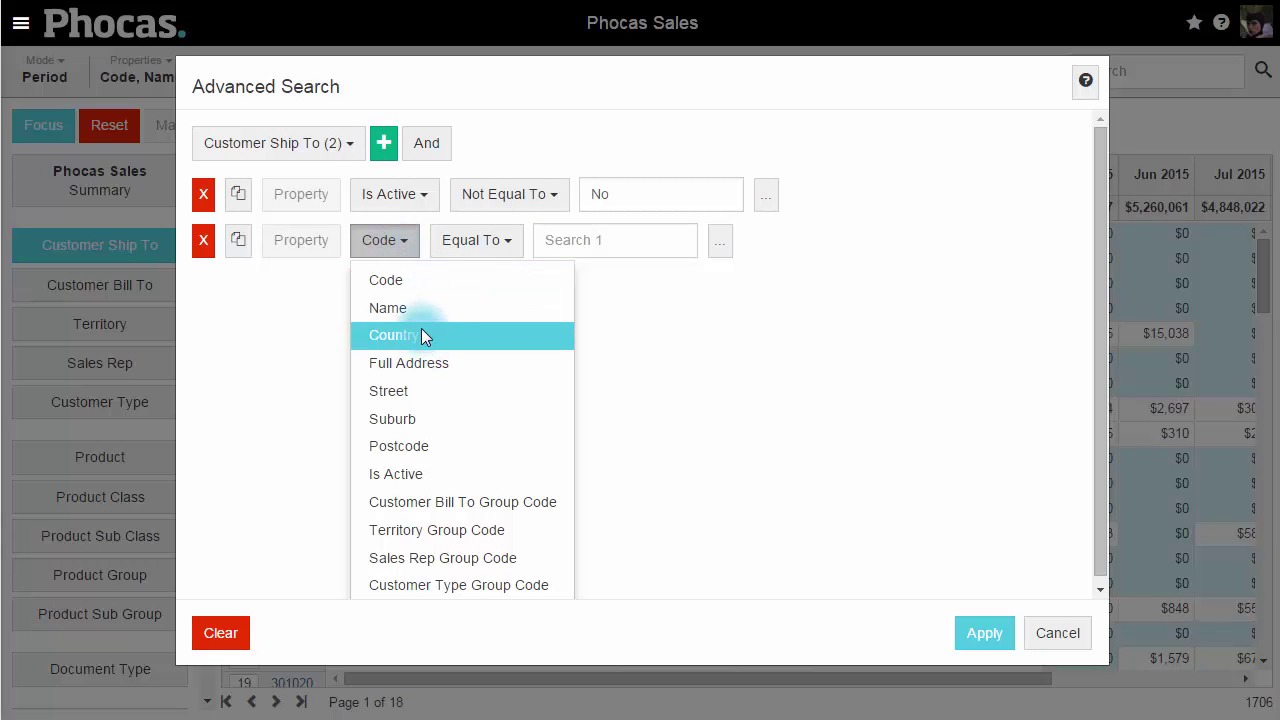Expand the Customer Ship To dropdown
Image resolution: width=1280 pixels, height=720 pixels.
point(278,143)
